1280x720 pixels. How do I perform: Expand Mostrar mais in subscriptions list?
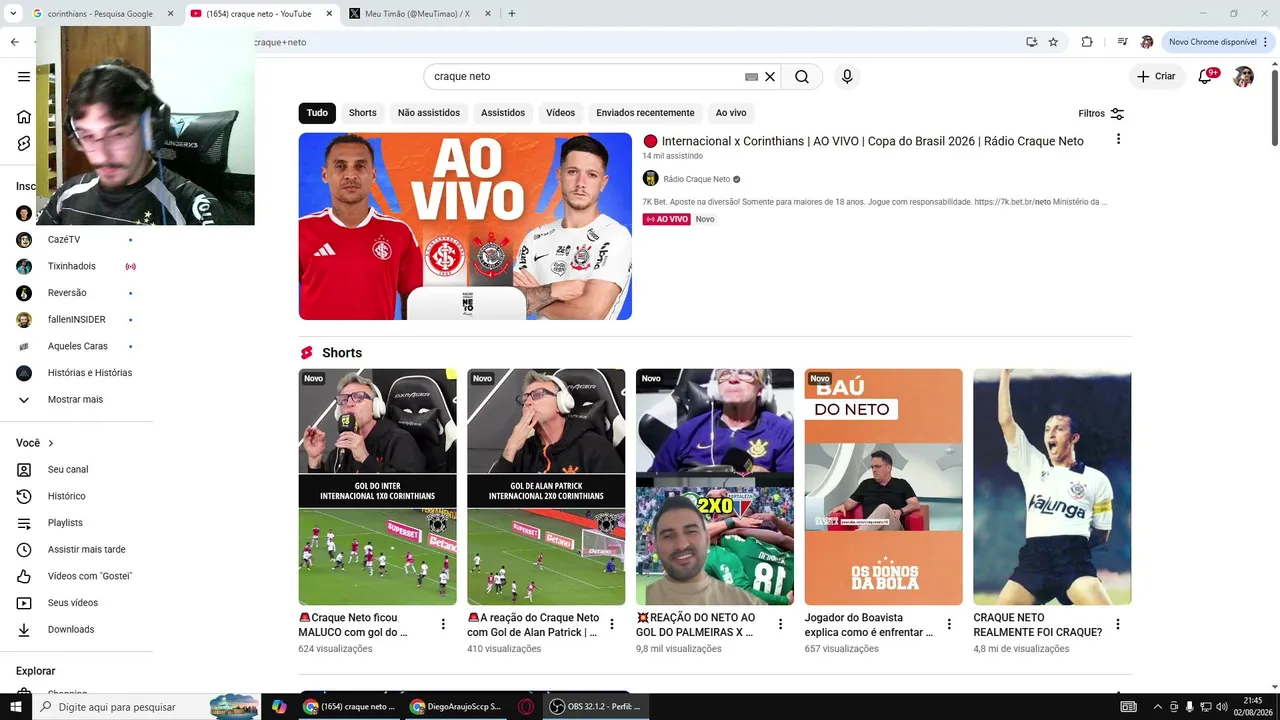coord(77,400)
